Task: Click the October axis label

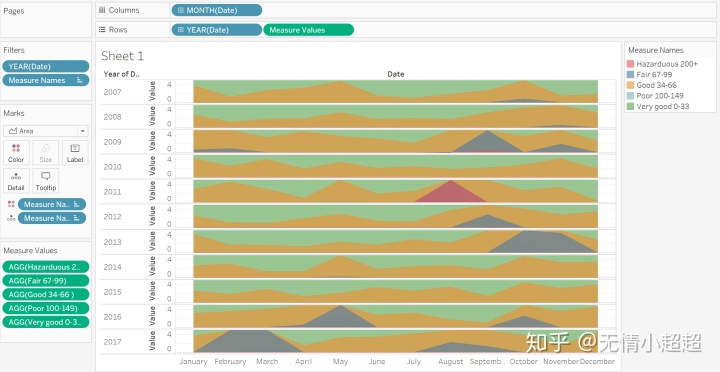Action: click(x=523, y=361)
